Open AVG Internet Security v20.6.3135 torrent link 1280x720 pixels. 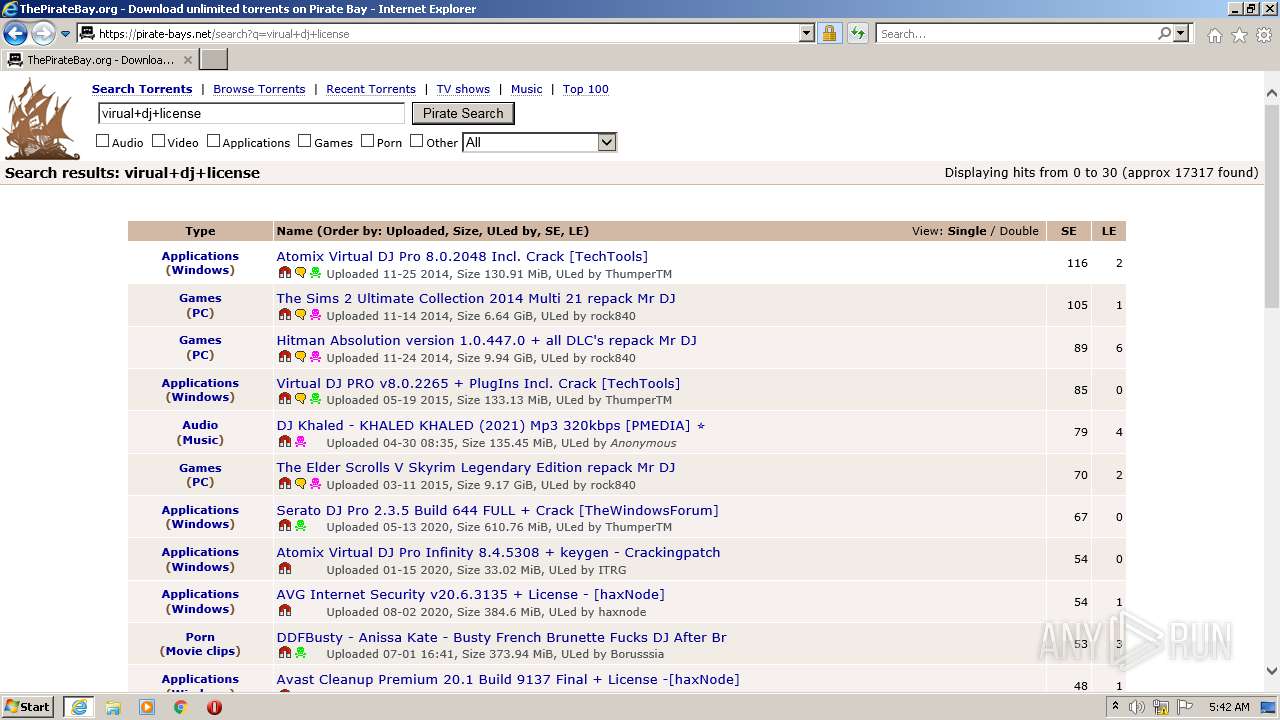point(470,594)
